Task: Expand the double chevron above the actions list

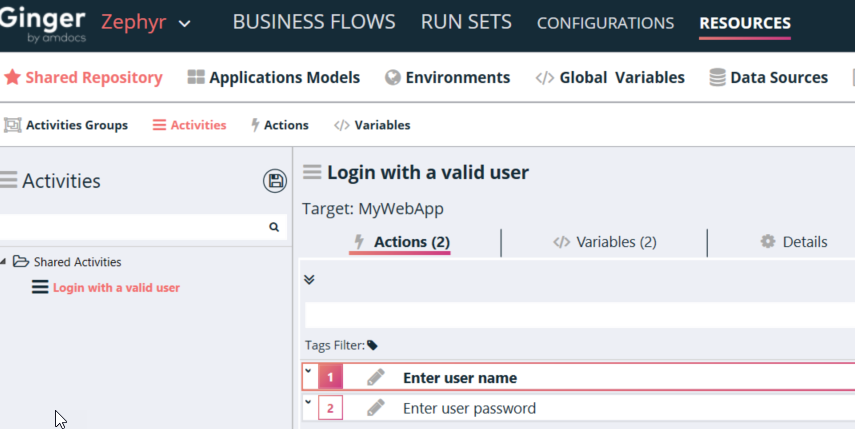Action: coord(309,280)
